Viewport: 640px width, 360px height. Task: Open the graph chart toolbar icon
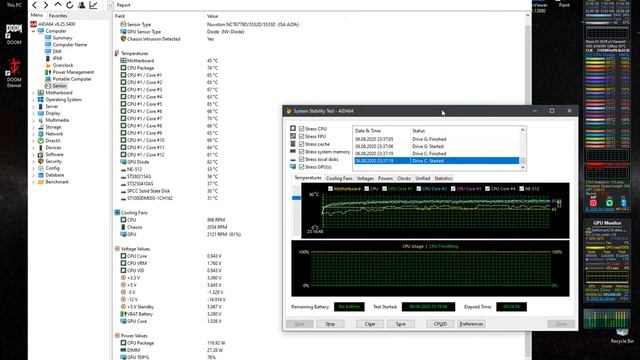tap(93, 5)
